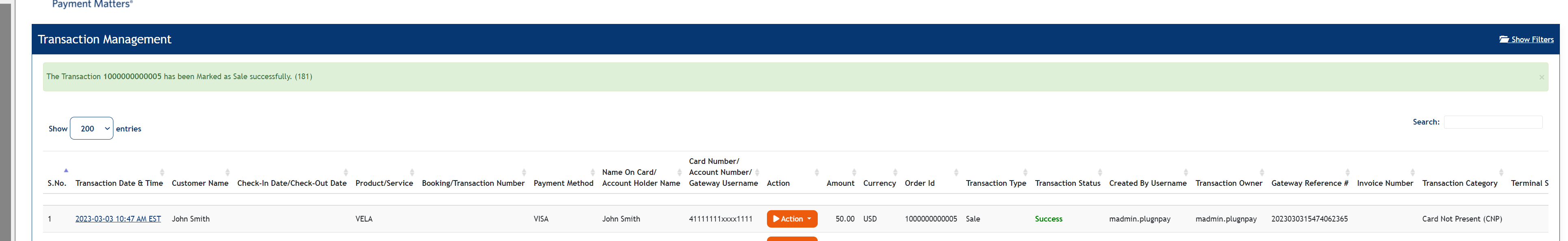Image resolution: width=1568 pixels, height=241 pixels.
Task: Sort by Transaction Owner column header
Action: click(1228, 183)
